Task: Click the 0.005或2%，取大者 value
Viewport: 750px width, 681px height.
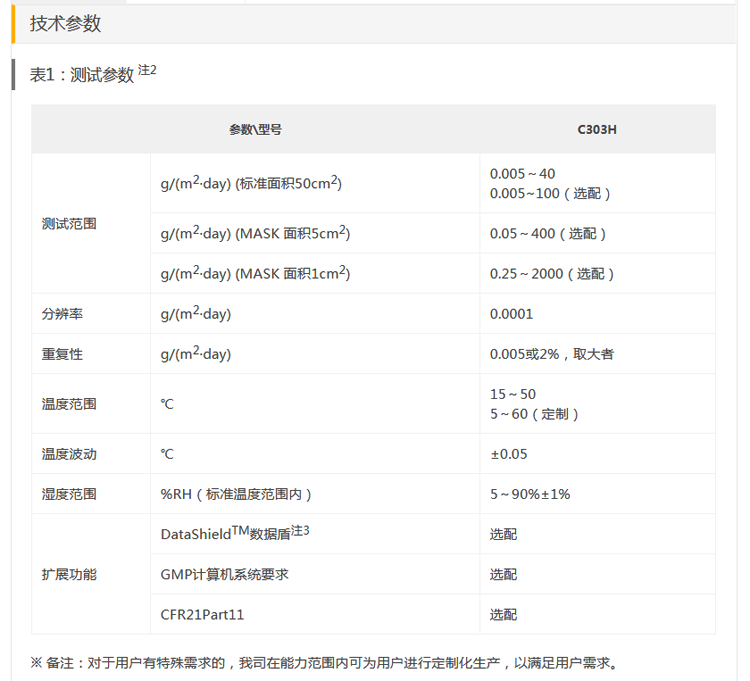Action: (x=552, y=353)
